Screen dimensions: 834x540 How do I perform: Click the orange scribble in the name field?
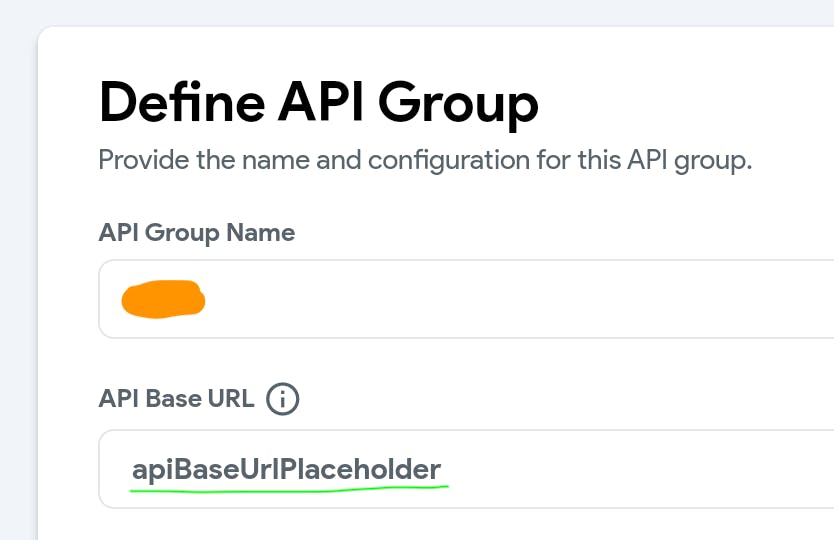coord(163,299)
